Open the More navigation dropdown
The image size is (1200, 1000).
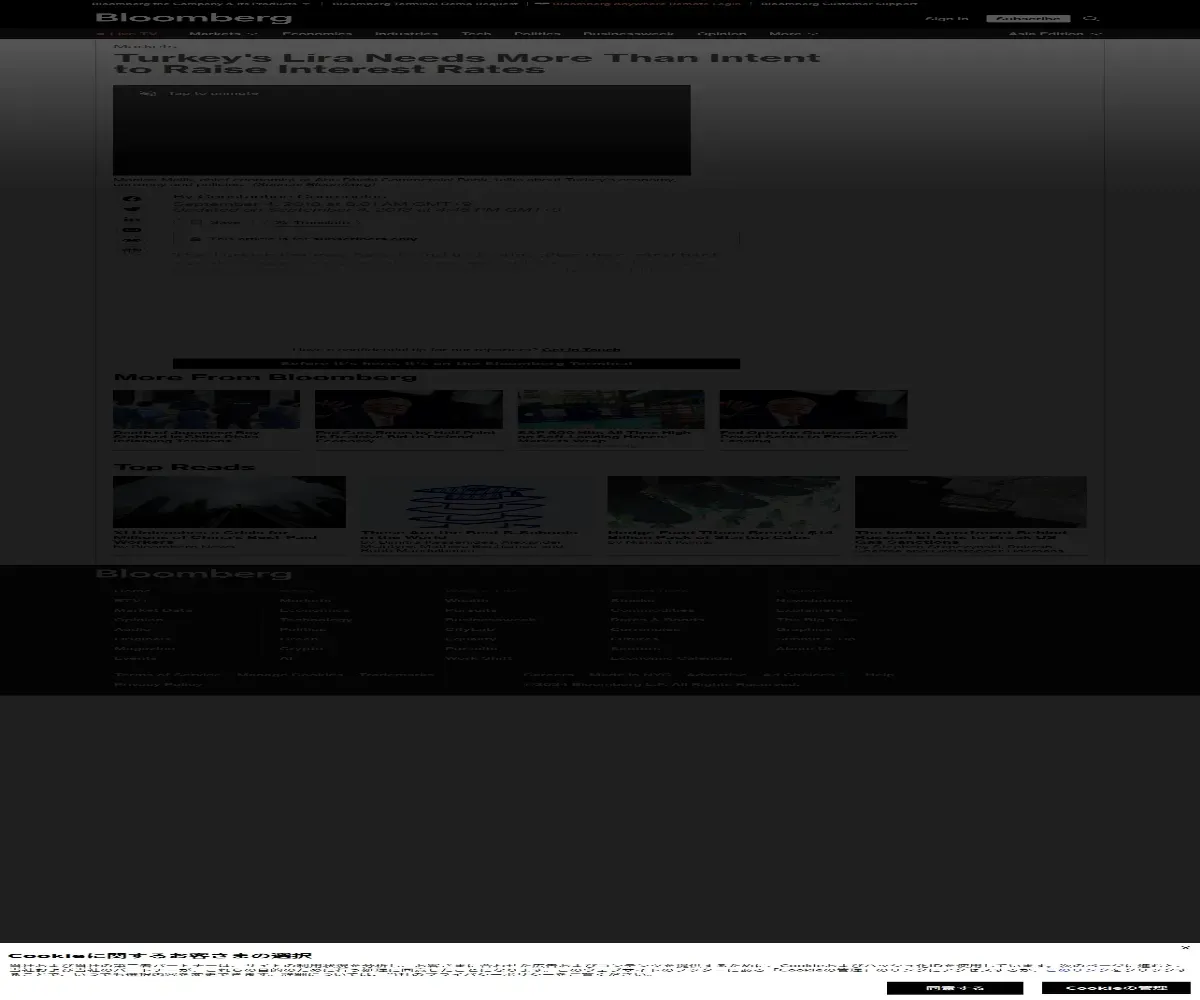[793, 34]
